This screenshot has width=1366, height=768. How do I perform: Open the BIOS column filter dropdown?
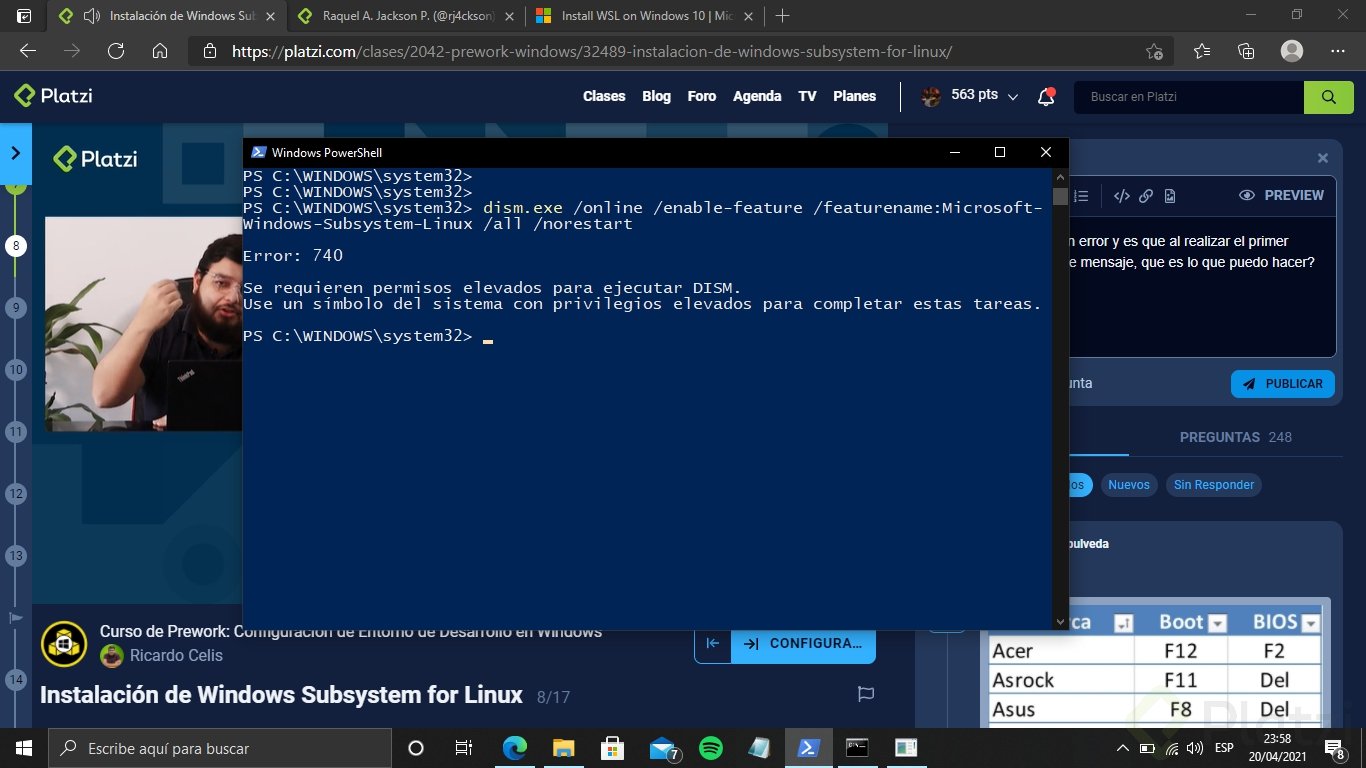(1310, 624)
